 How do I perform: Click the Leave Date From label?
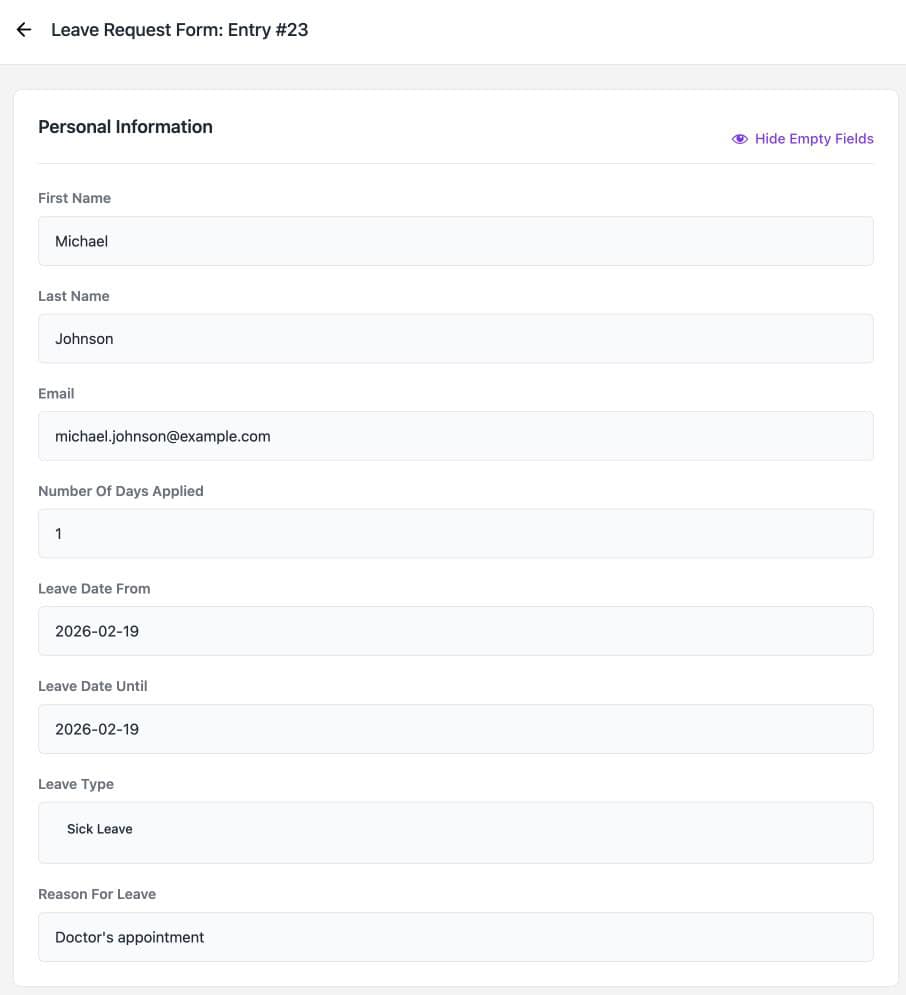coord(94,589)
